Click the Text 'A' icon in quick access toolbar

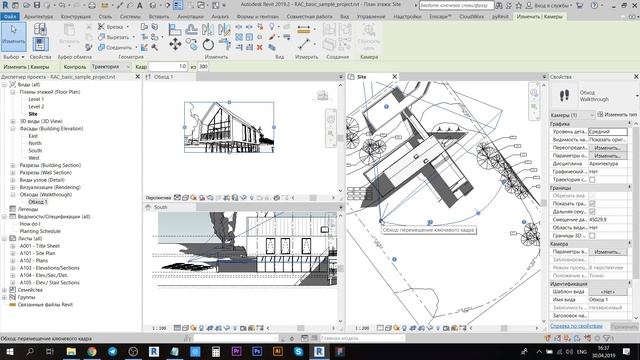[x=140, y=5]
